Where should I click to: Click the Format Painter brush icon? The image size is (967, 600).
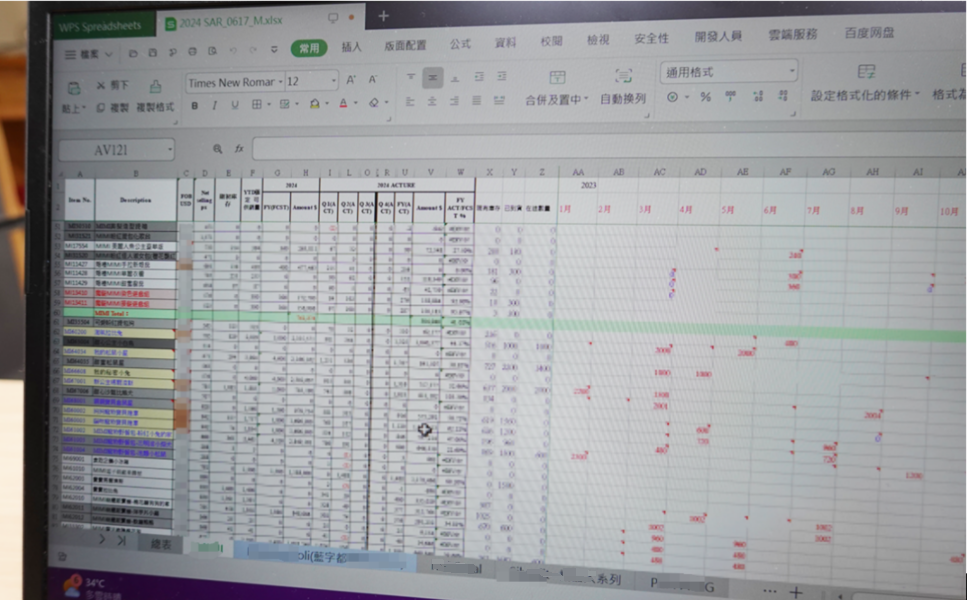pyautogui.click(x=155, y=86)
